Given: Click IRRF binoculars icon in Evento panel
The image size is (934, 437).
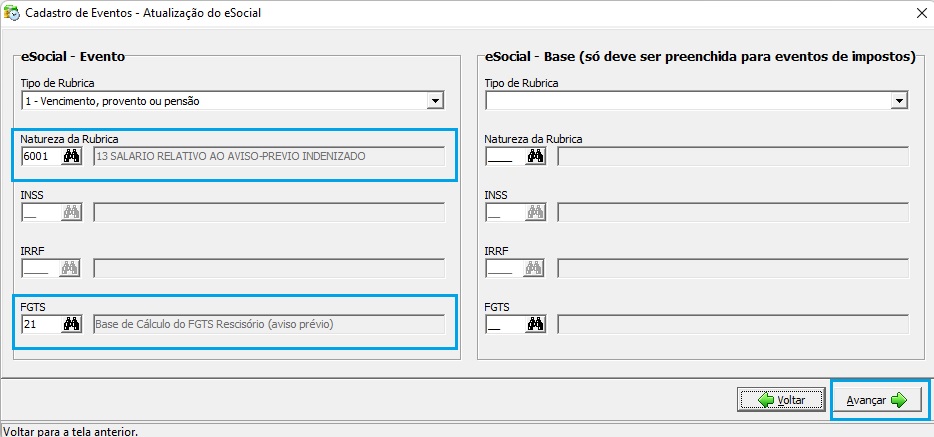Looking at the screenshot, I should [x=70, y=269].
